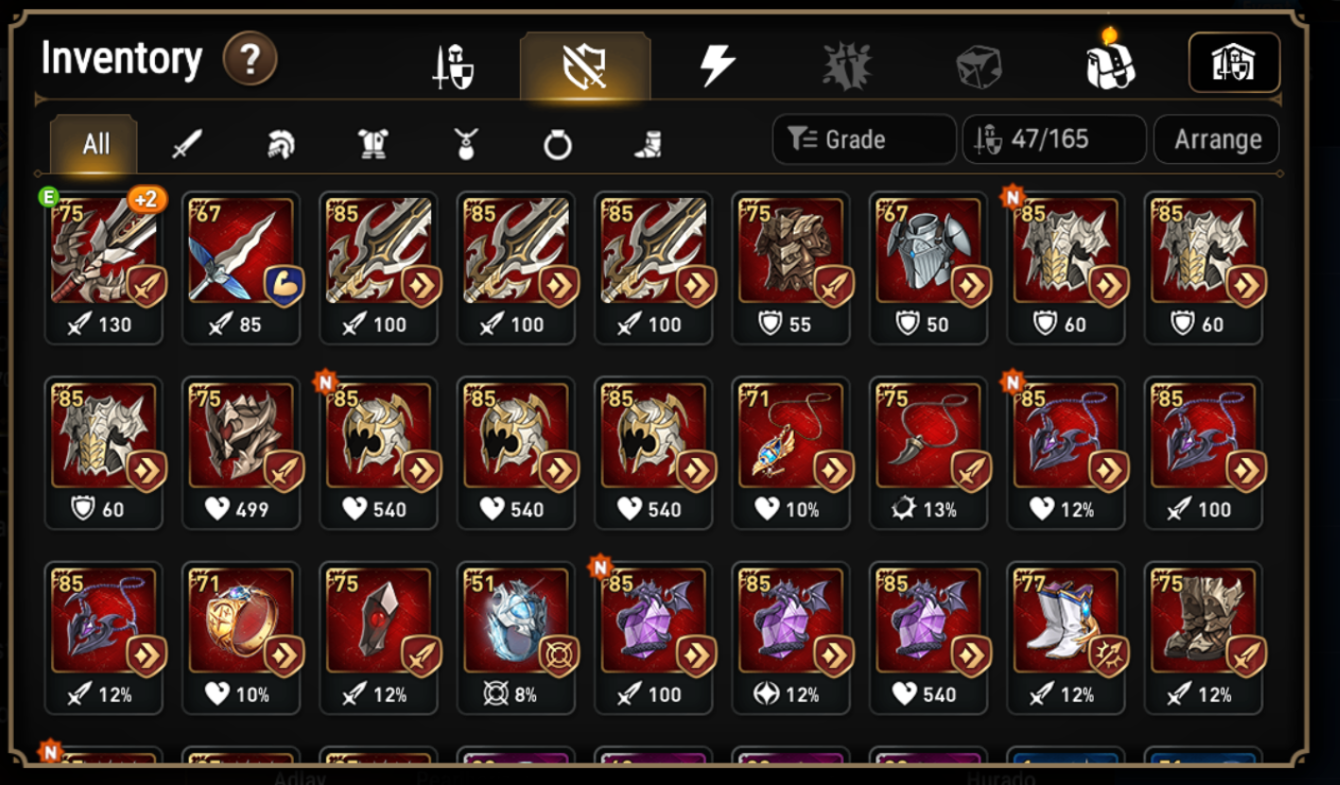This screenshot has width=1340, height=785.
Task: Select the All filter tab
Action: (x=95, y=143)
